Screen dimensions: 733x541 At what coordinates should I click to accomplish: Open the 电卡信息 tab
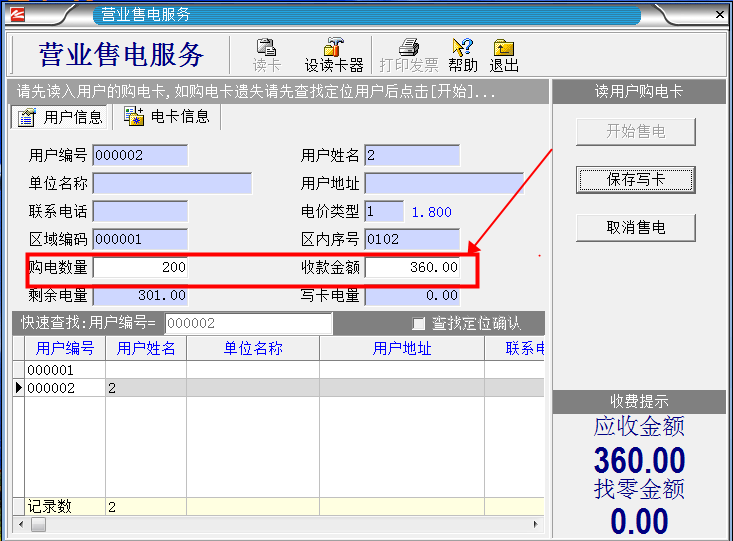click(x=167, y=117)
